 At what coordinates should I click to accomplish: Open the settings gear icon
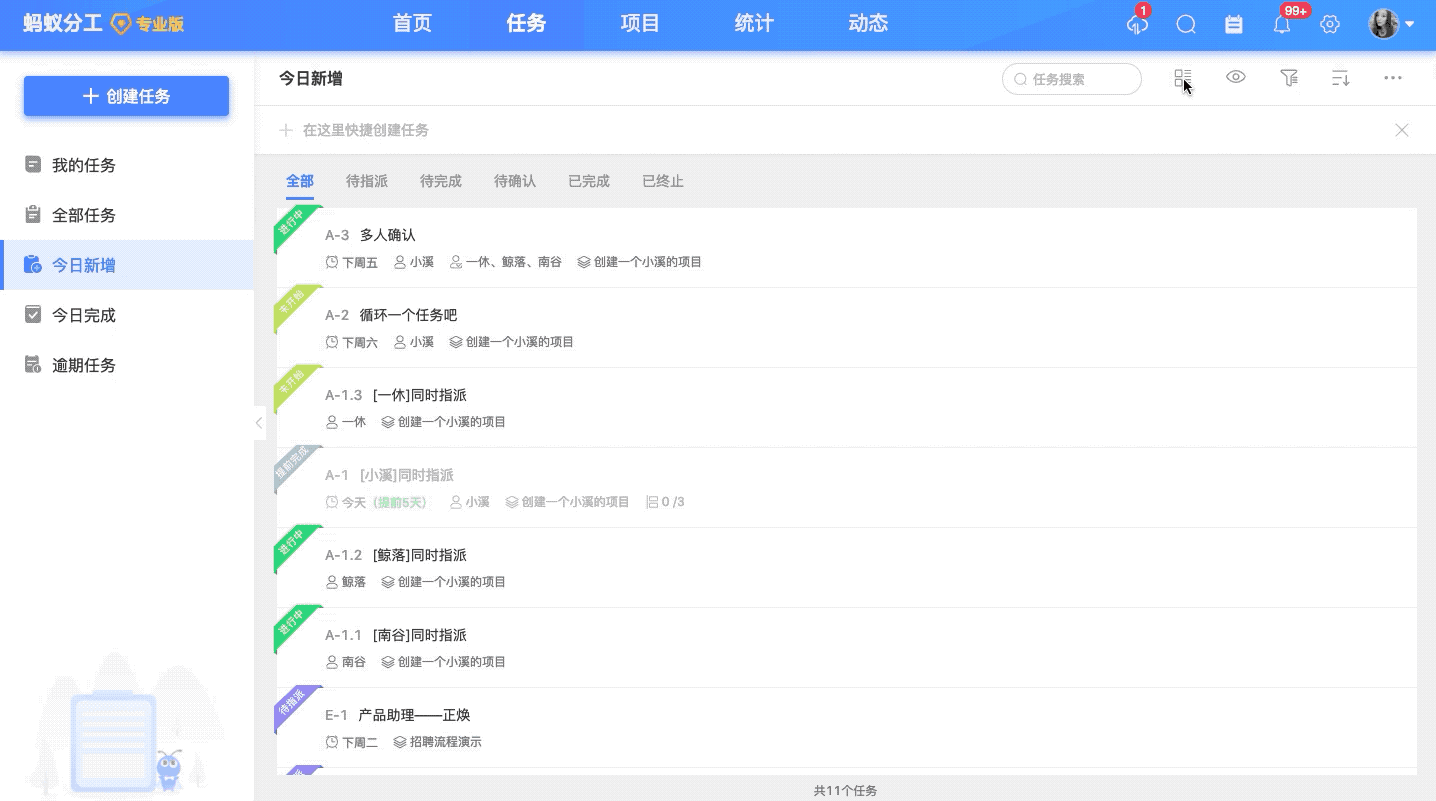click(1330, 25)
